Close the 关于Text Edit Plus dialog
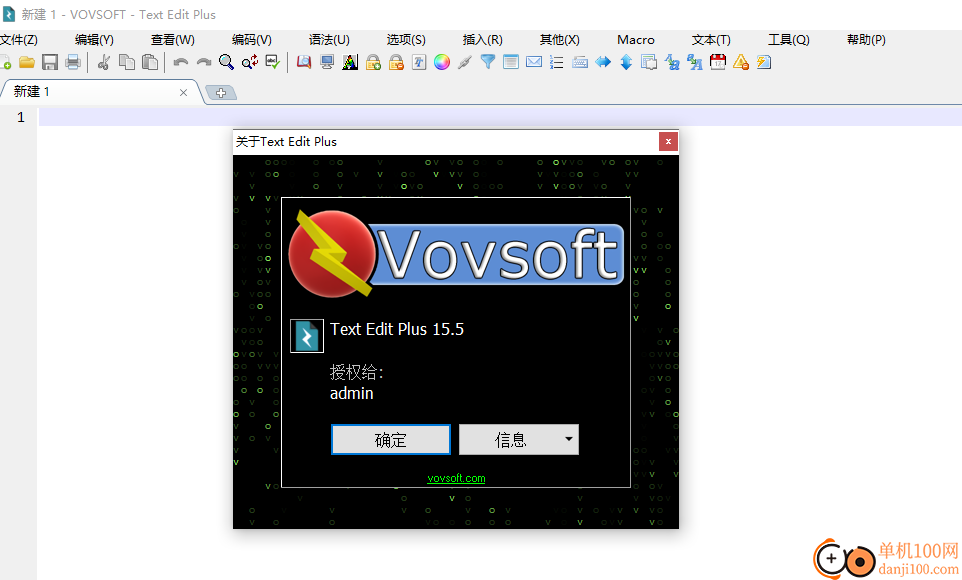 click(668, 142)
